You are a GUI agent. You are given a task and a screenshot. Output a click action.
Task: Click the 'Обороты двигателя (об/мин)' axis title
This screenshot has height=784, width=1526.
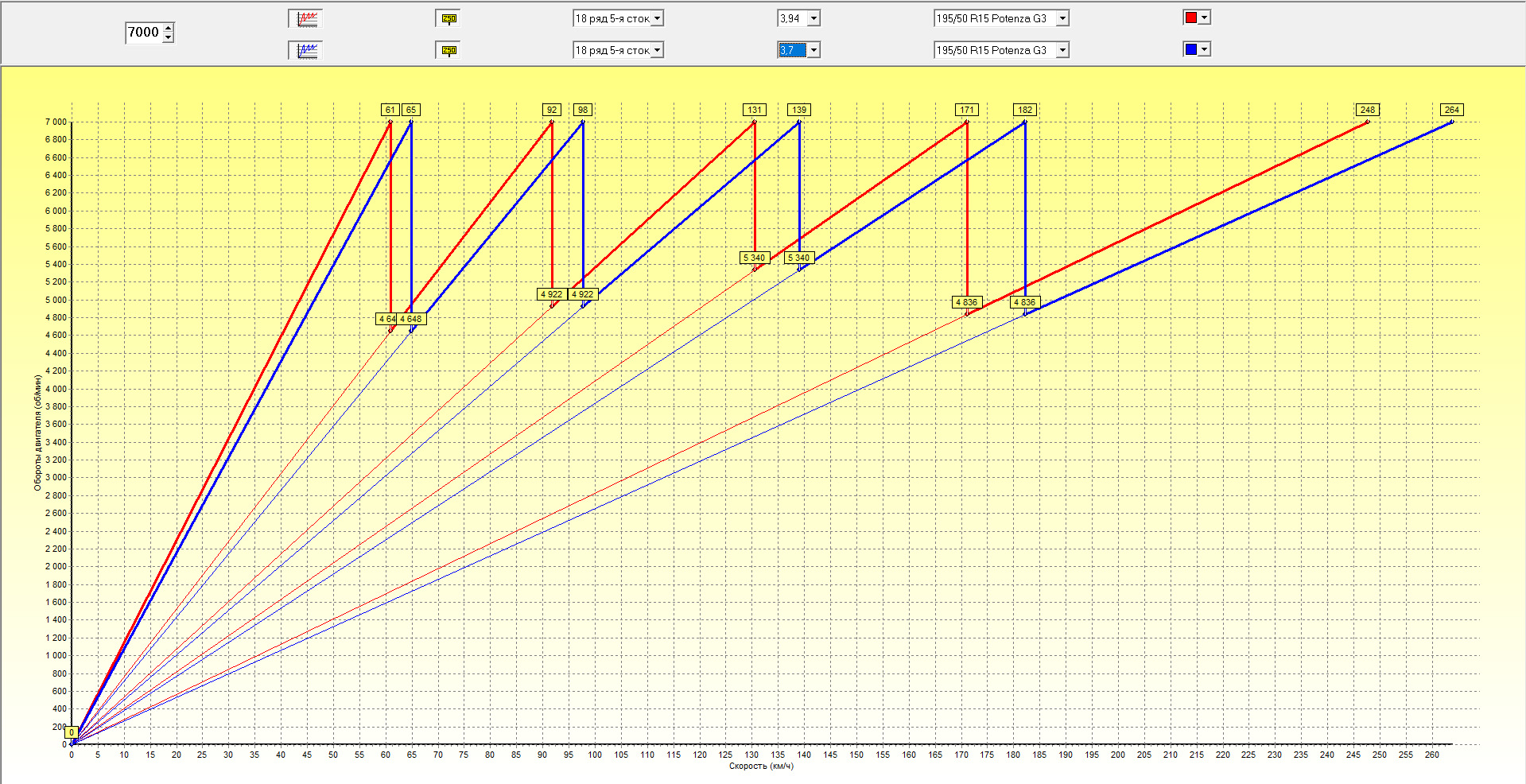(37, 433)
